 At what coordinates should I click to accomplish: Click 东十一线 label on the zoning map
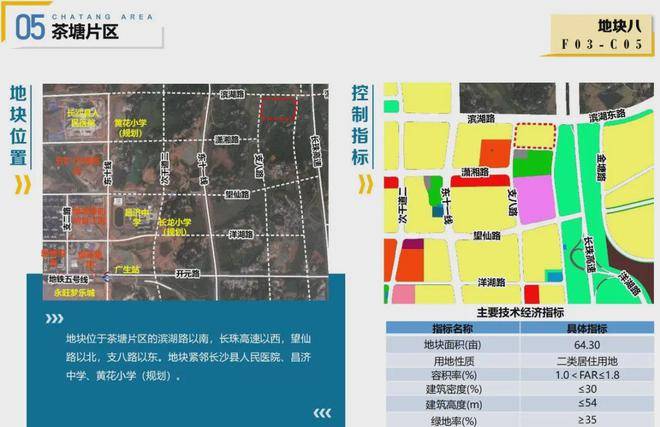[x=446, y=205]
